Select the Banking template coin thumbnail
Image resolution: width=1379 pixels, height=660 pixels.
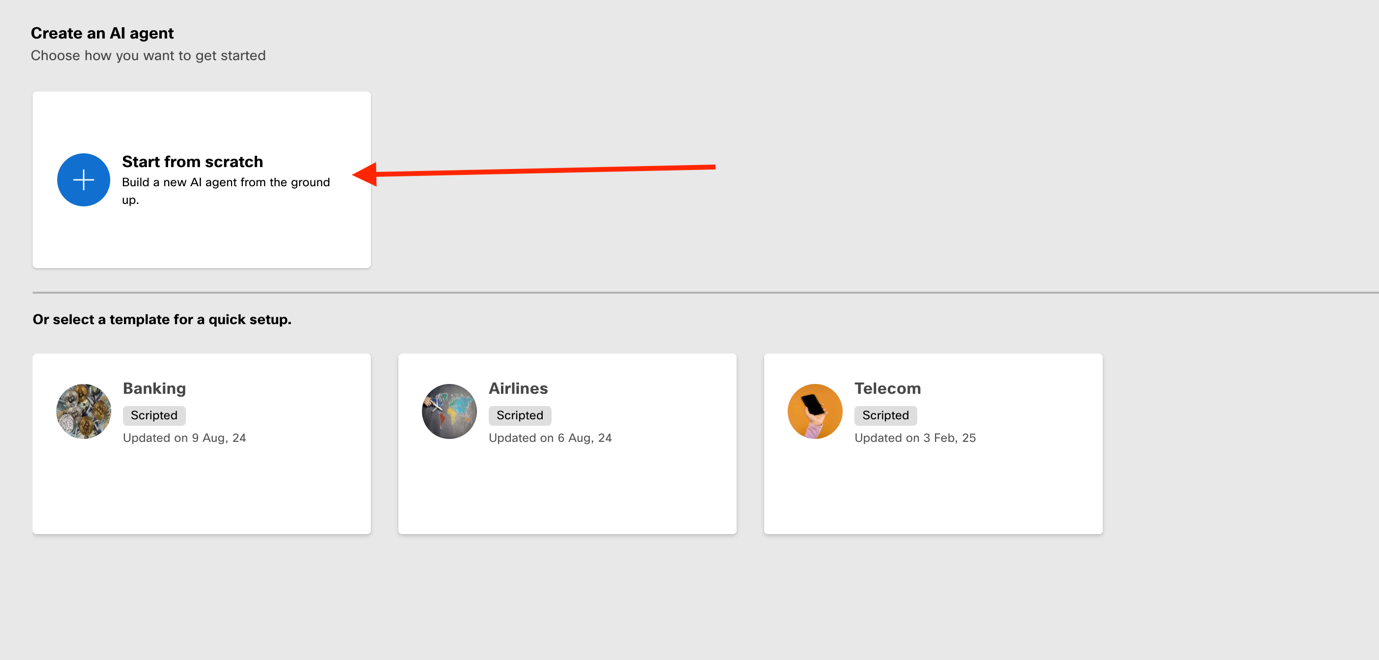(84, 411)
